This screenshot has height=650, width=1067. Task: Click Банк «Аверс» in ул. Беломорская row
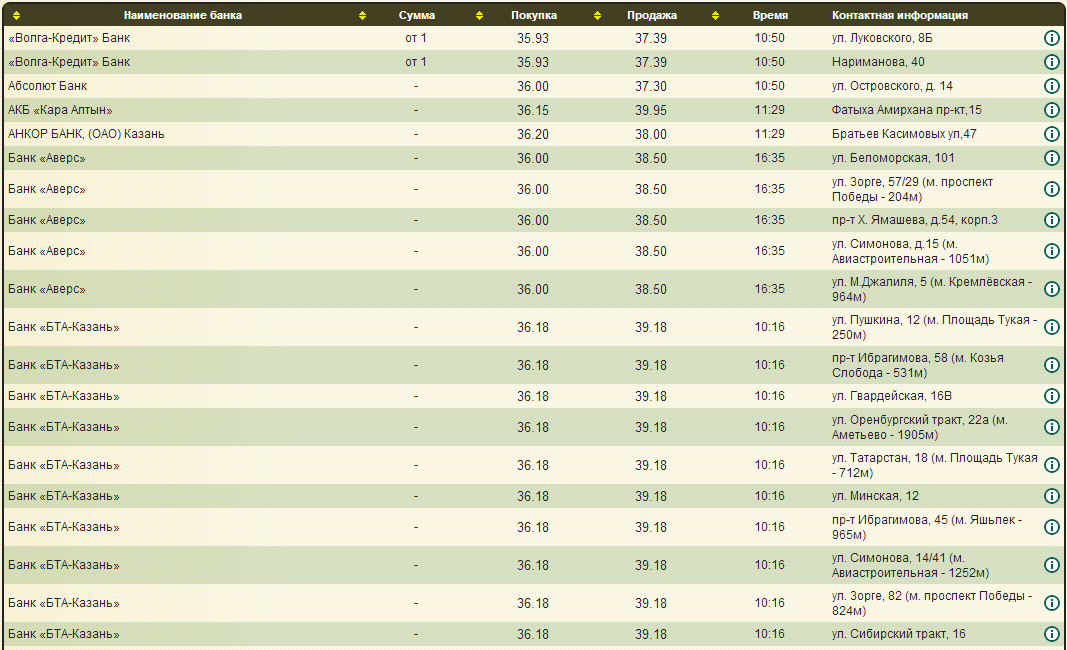[47, 158]
